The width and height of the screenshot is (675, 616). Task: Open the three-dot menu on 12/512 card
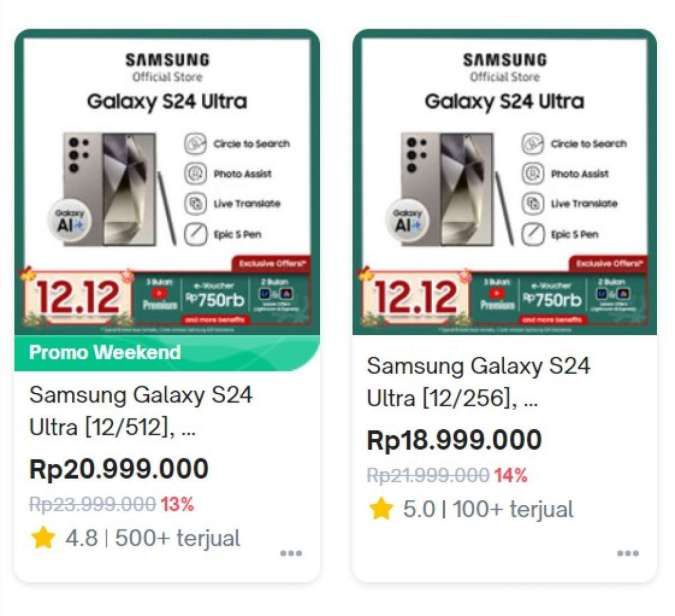(291, 553)
